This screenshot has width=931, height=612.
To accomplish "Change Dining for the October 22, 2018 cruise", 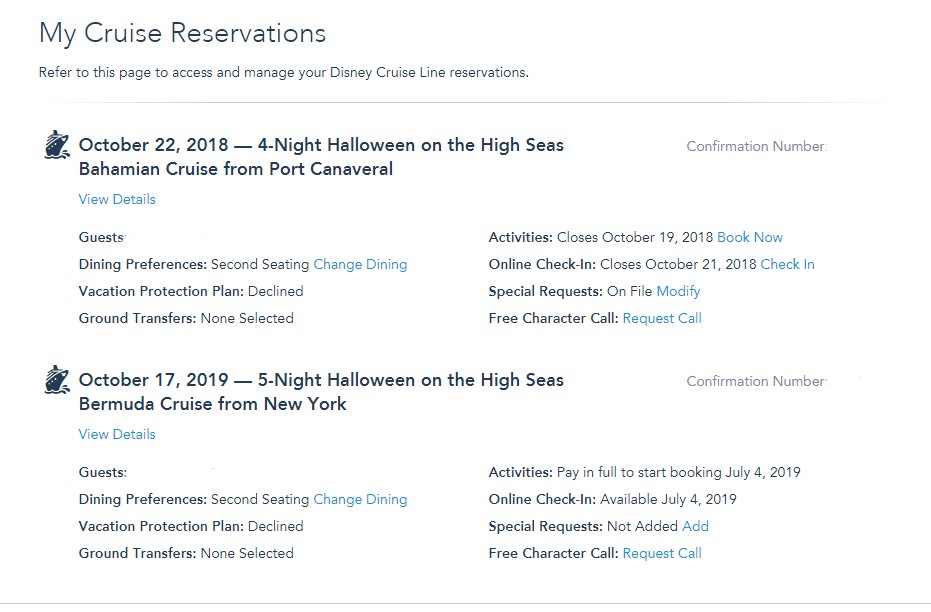I will tap(360, 265).
